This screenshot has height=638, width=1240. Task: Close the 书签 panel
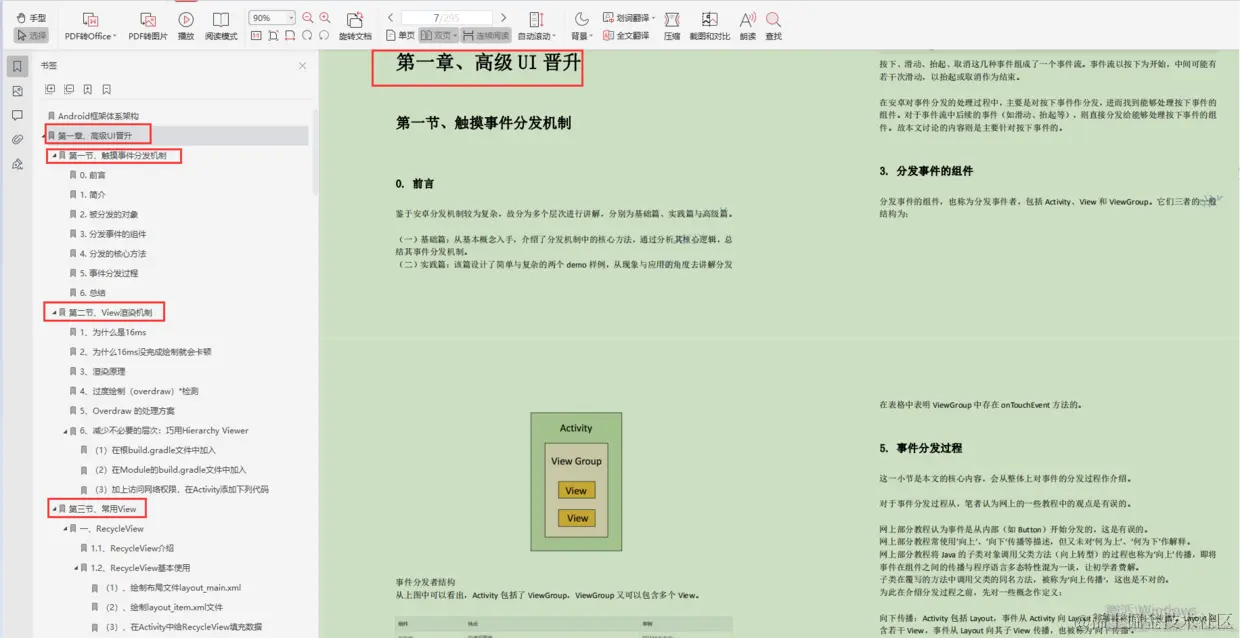coord(303,66)
